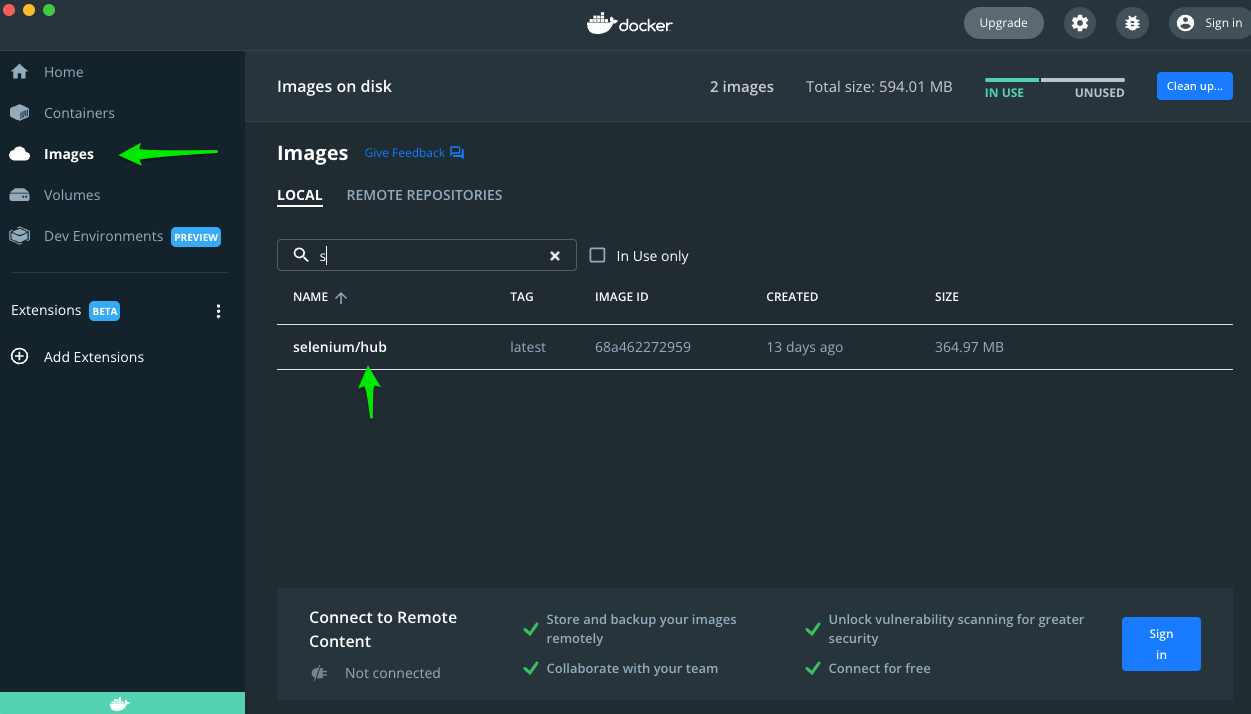Click into the image search field

[427, 255]
